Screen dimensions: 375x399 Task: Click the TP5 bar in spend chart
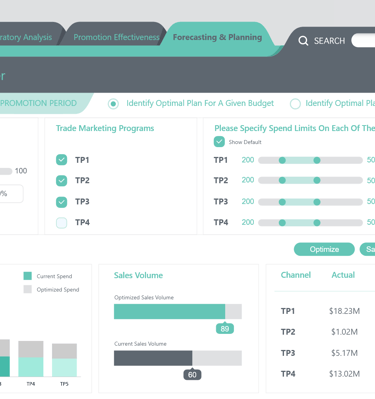point(64,360)
